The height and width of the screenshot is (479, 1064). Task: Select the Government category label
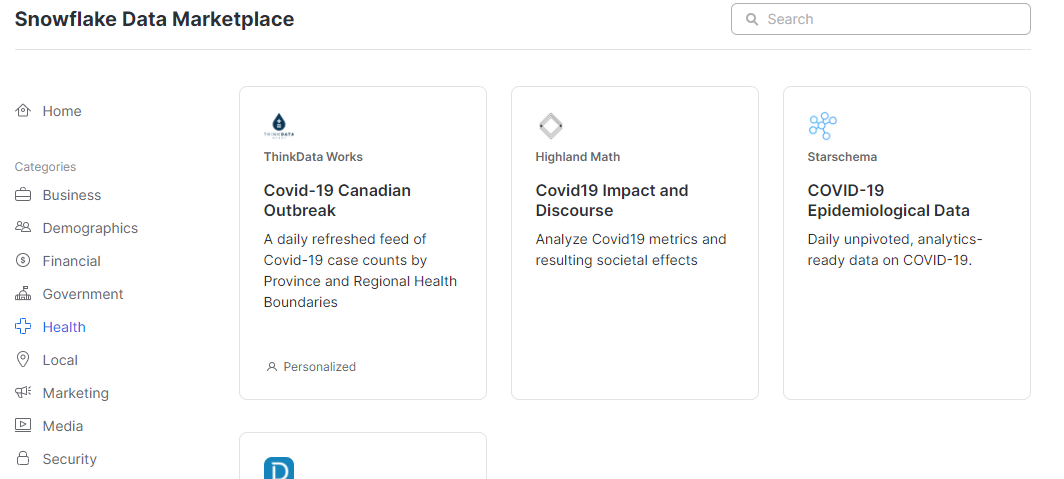(83, 294)
